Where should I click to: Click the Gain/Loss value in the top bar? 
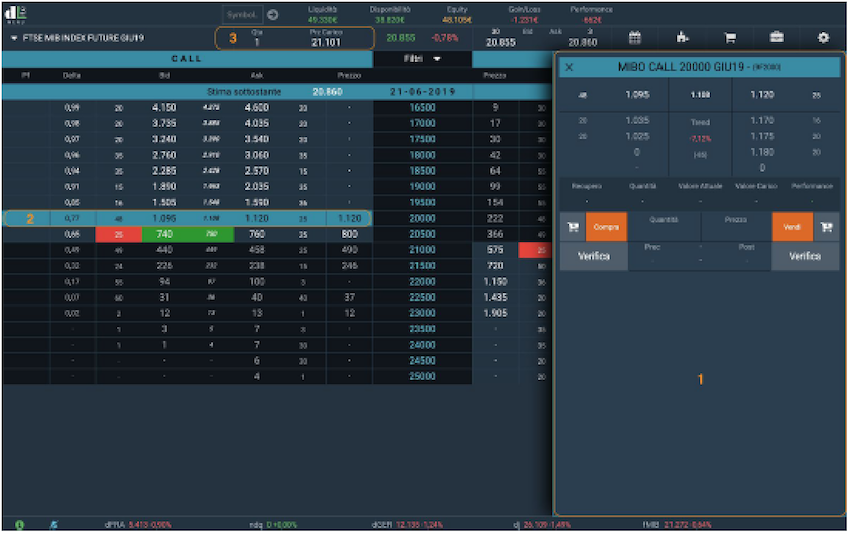[525, 20]
